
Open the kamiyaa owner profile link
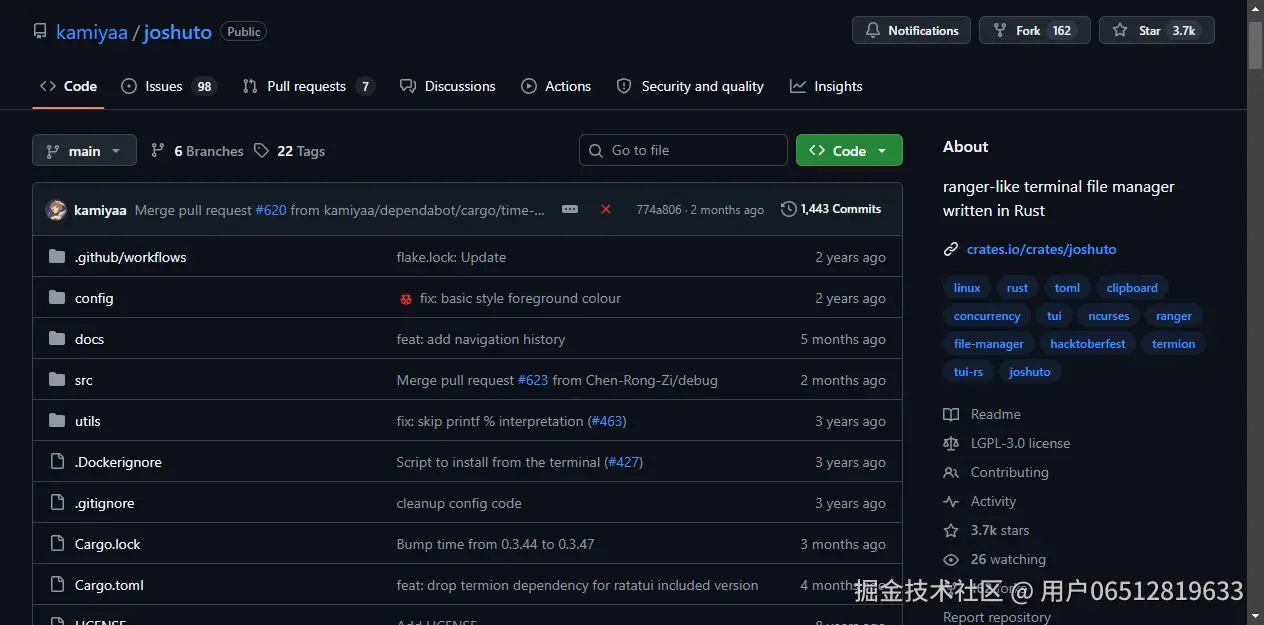pos(92,32)
